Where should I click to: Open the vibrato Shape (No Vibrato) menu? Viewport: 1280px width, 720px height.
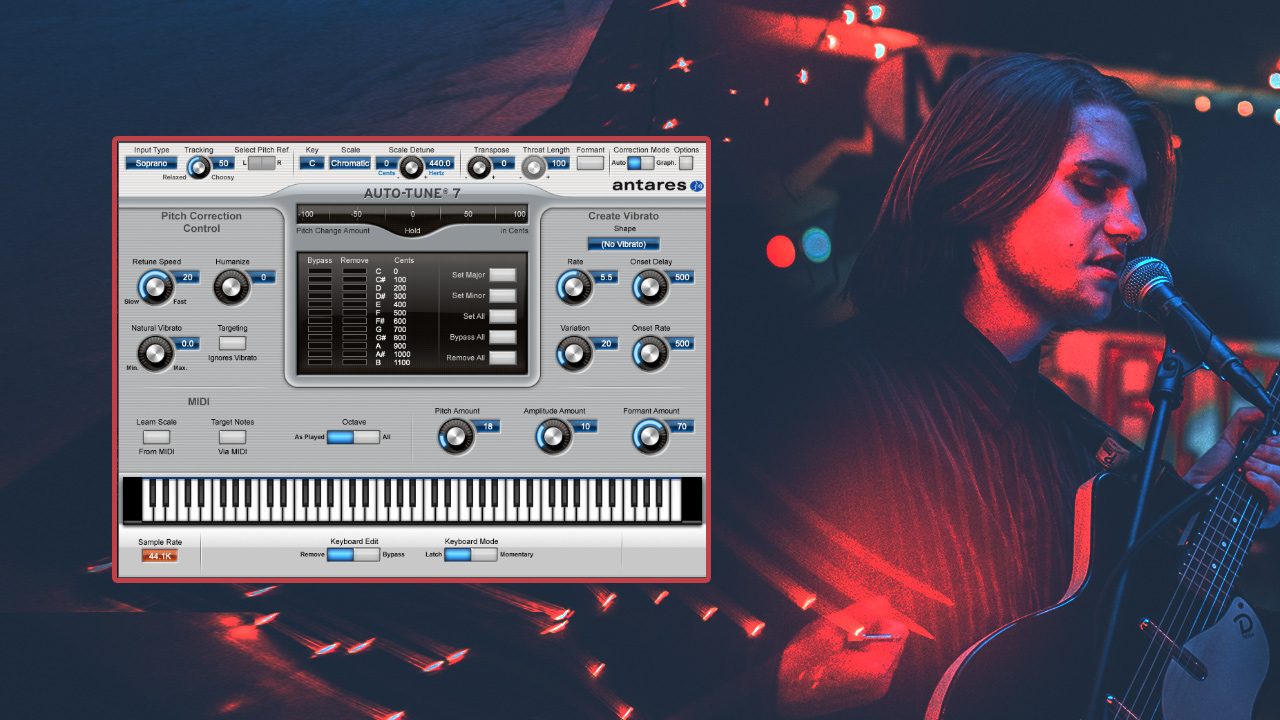[623, 244]
